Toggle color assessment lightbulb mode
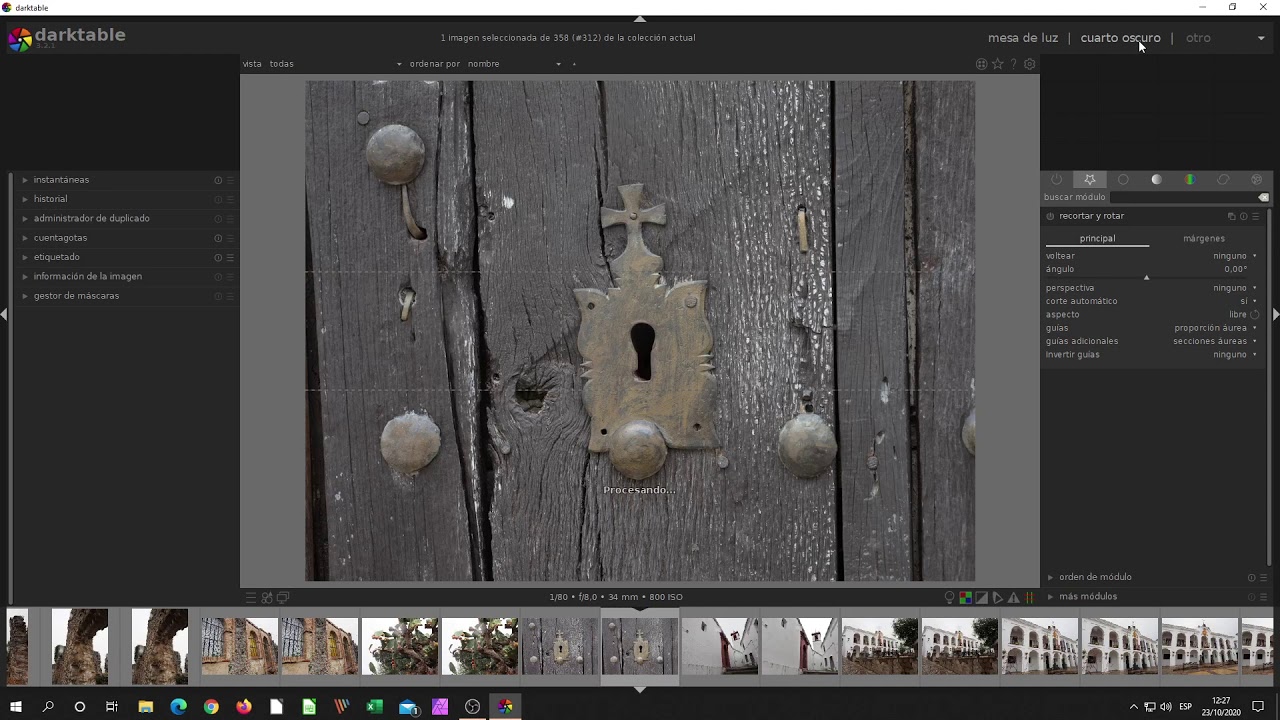Screen dimensions: 1280x720 [949, 598]
